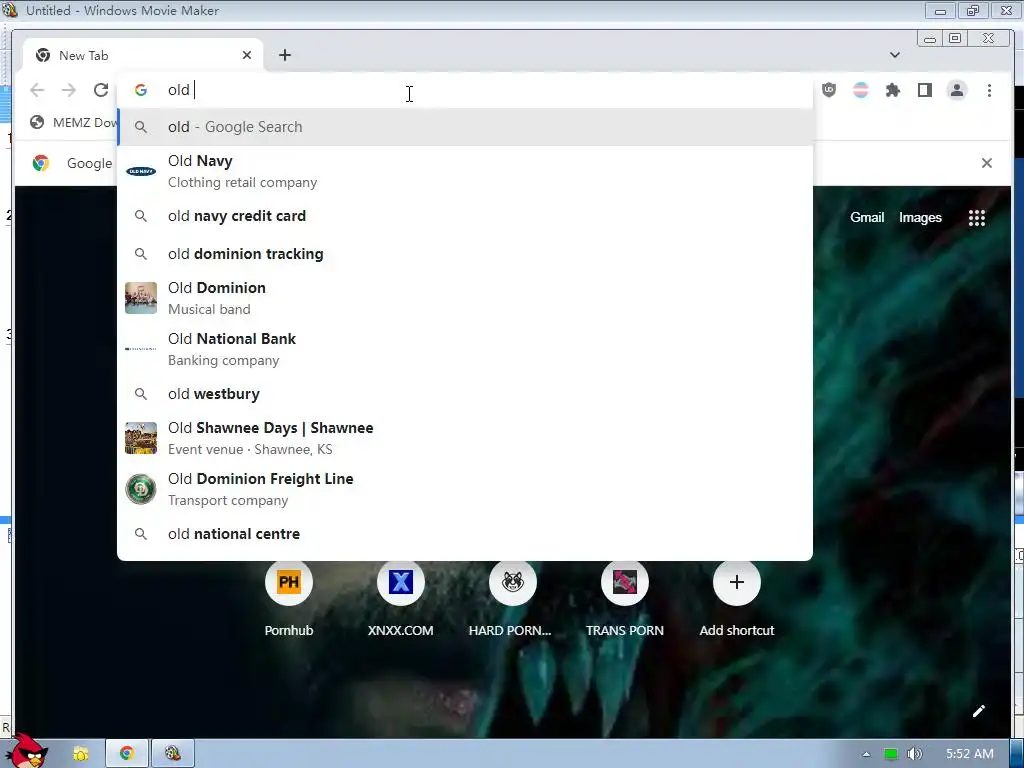Open the Google apps grid
Image resolution: width=1024 pixels, height=768 pixels.
[x=976, y=218]
